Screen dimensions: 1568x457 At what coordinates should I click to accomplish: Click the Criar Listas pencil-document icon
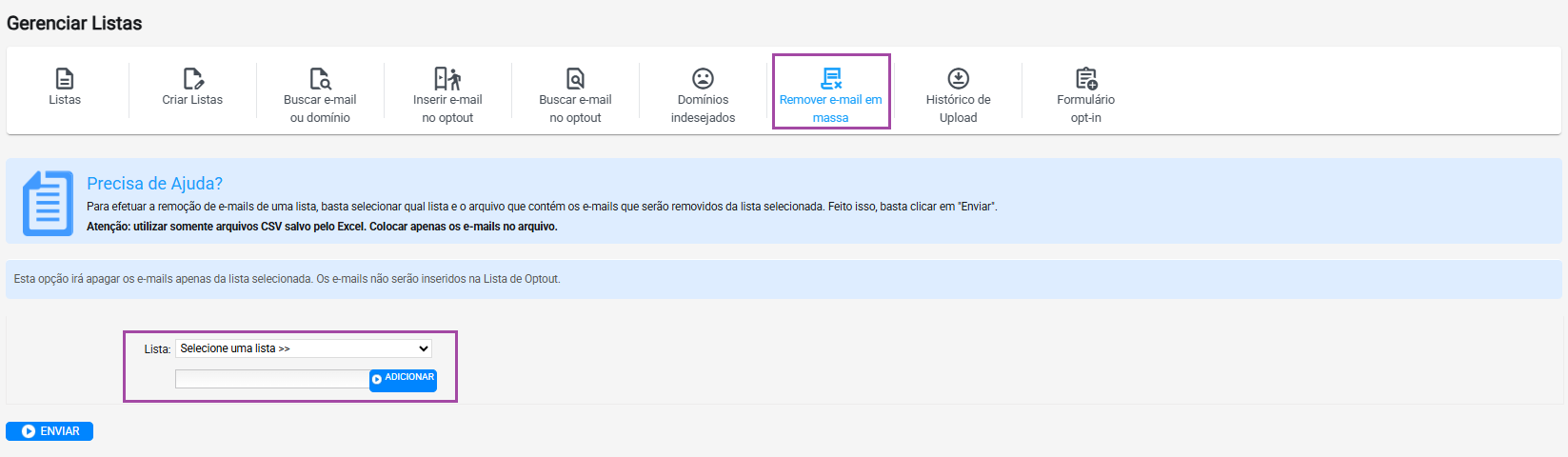(x=192, y=78)
